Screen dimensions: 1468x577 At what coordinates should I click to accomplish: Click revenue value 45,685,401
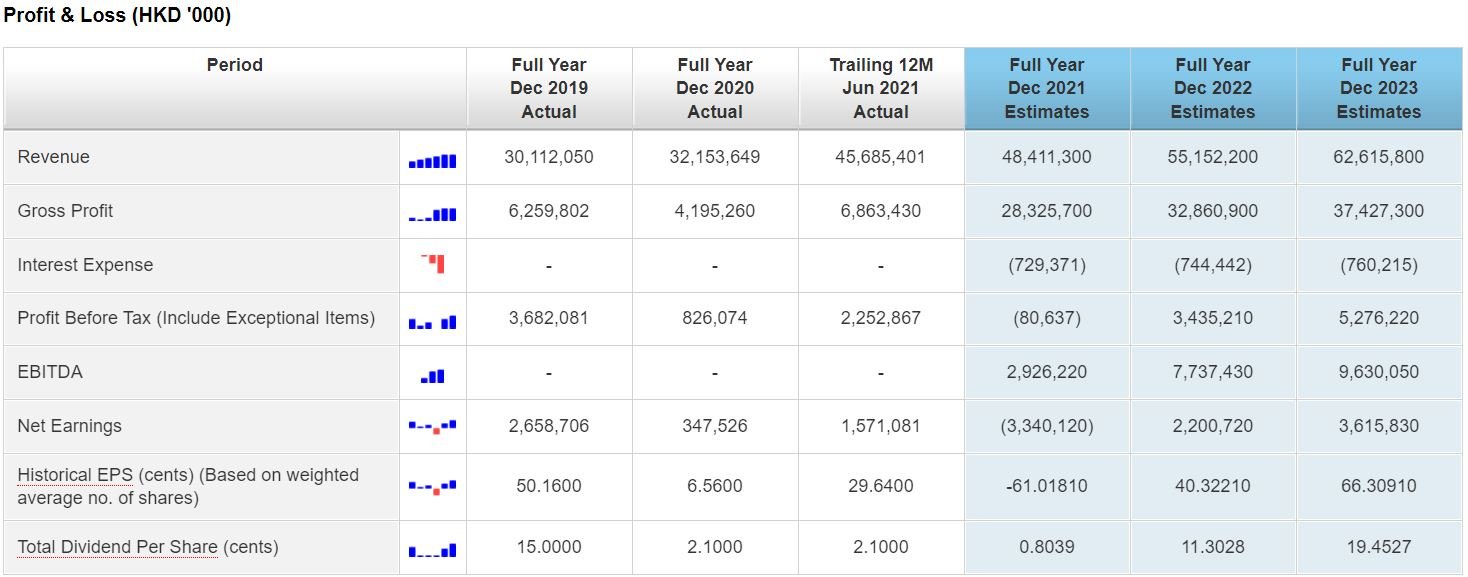coord(881,157)
